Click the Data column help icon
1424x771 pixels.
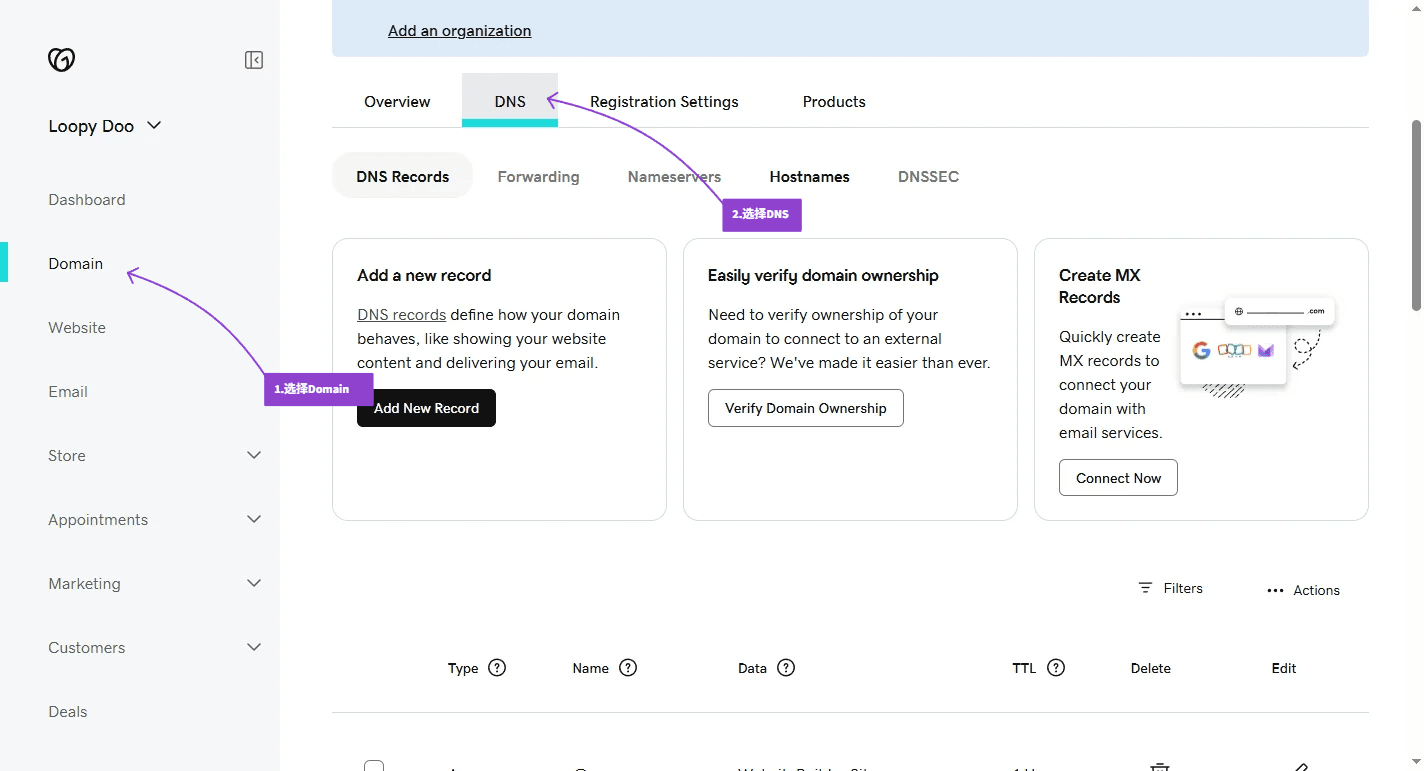786,668
